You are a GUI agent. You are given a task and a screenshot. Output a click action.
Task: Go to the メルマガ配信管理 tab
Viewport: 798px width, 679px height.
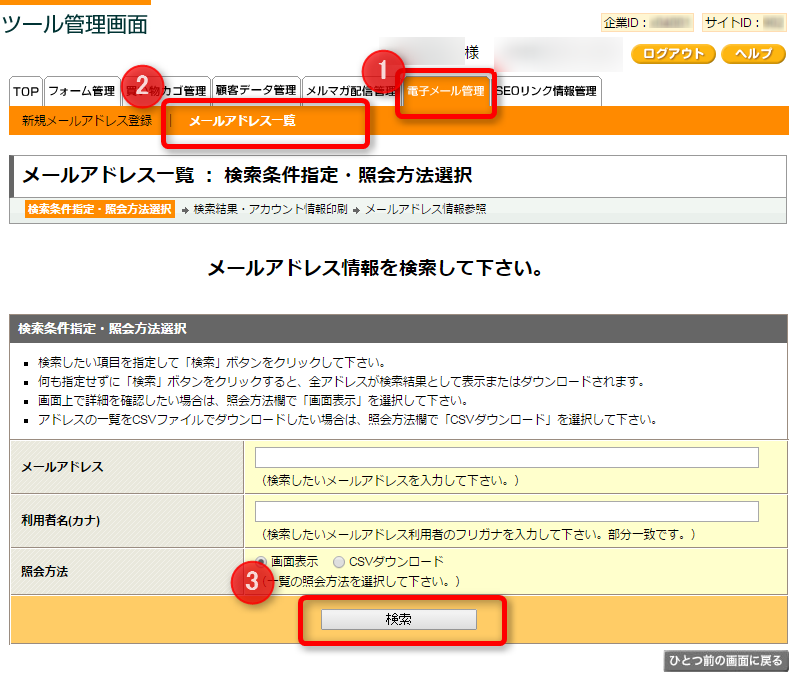(x=349, y=92)
